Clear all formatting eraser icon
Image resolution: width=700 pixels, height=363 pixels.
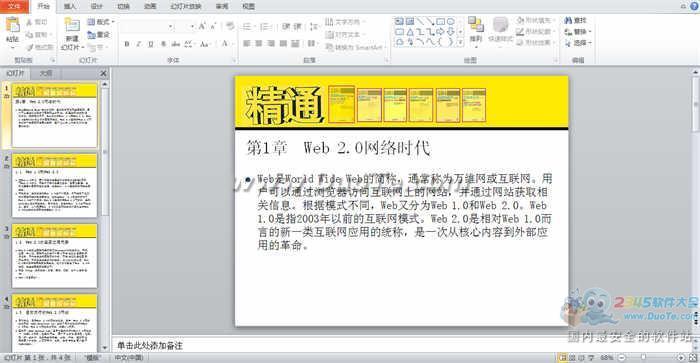[x=230, y=26]
